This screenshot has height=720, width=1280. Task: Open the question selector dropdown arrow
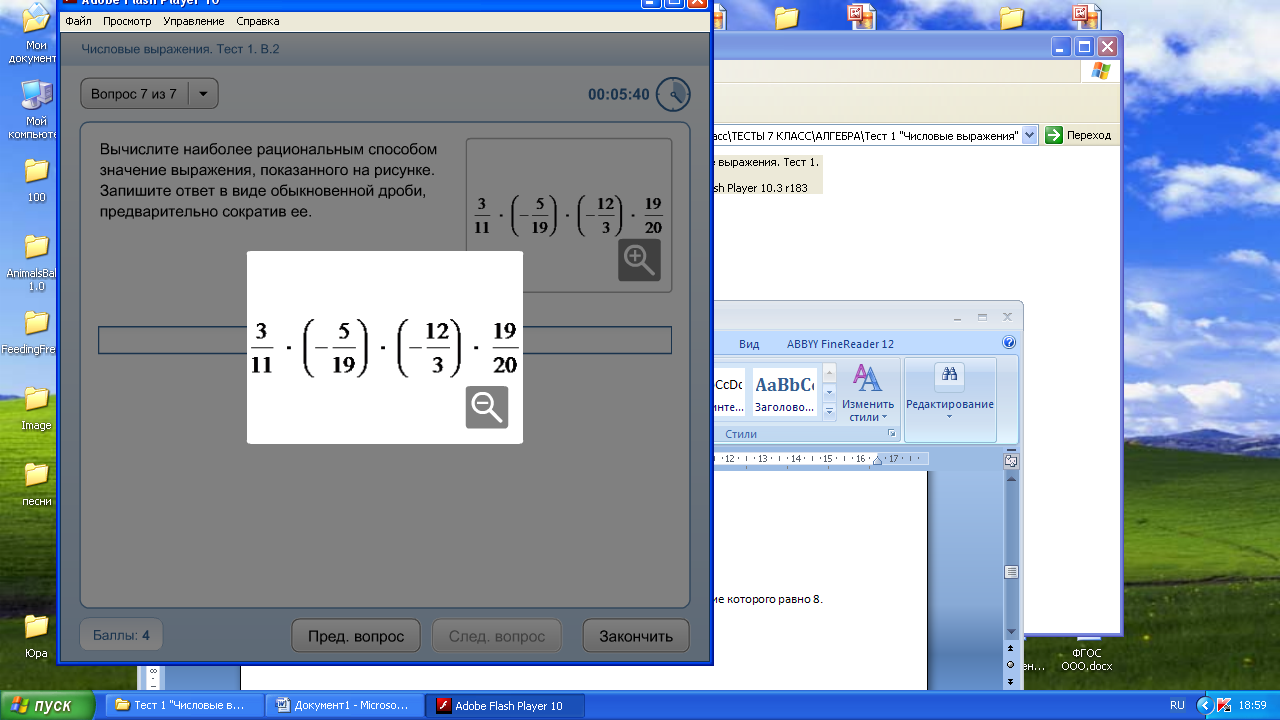[203, 94]
